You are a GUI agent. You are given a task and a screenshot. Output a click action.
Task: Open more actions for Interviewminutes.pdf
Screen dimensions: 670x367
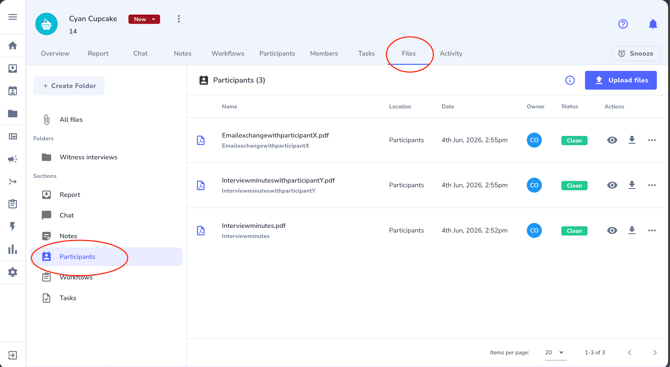coord(652,230)
